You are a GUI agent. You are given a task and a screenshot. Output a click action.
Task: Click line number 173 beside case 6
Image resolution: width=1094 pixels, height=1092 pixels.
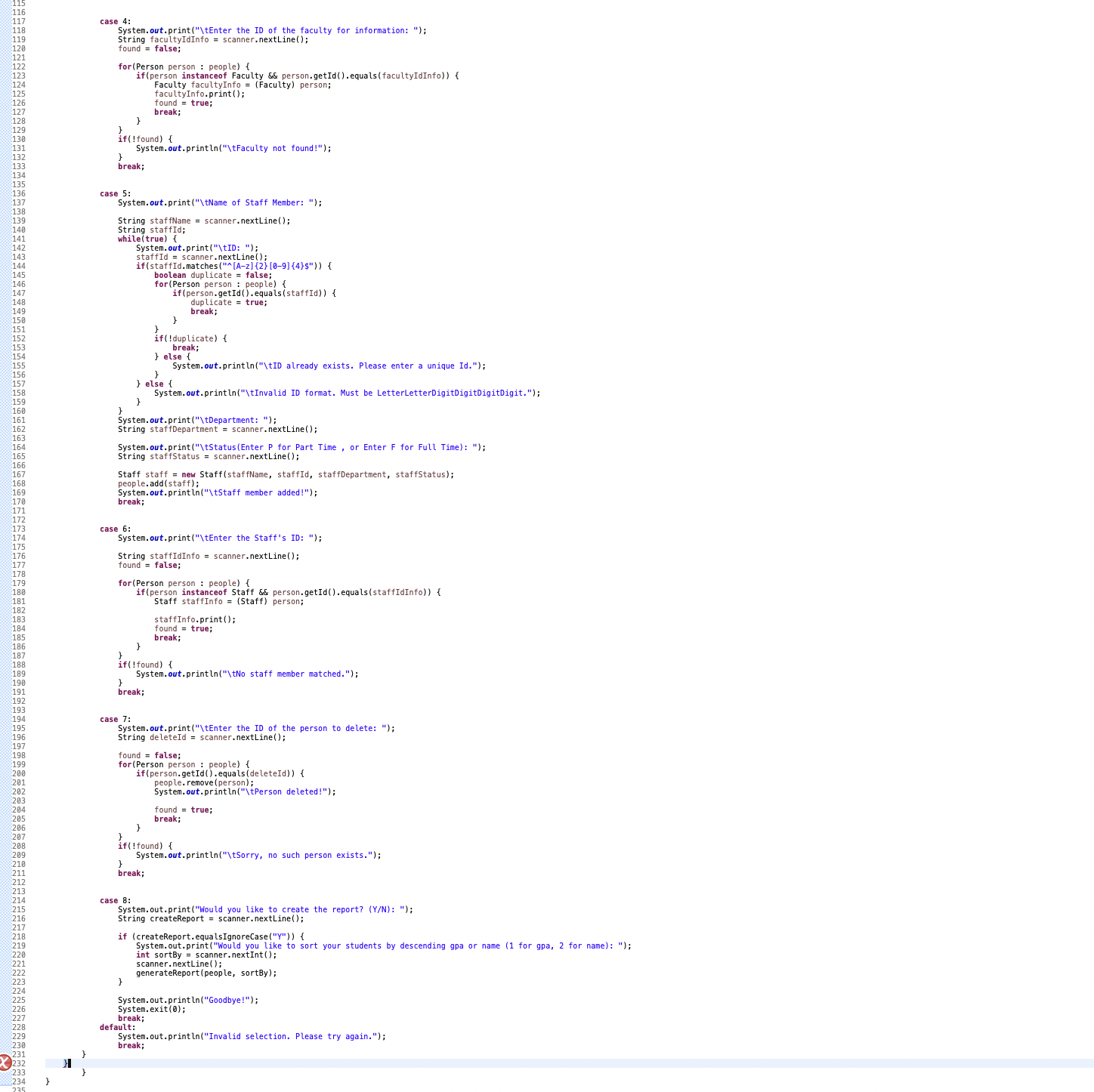(x=19, y=529)
